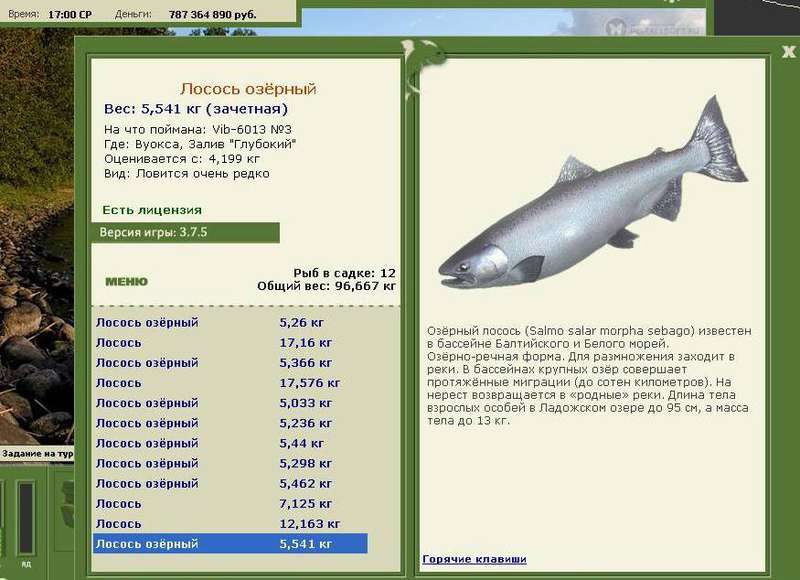Click the Версия игры 3.7.5 banner
Viewport: 800px width, 580px height.
(x=185, y=233)
